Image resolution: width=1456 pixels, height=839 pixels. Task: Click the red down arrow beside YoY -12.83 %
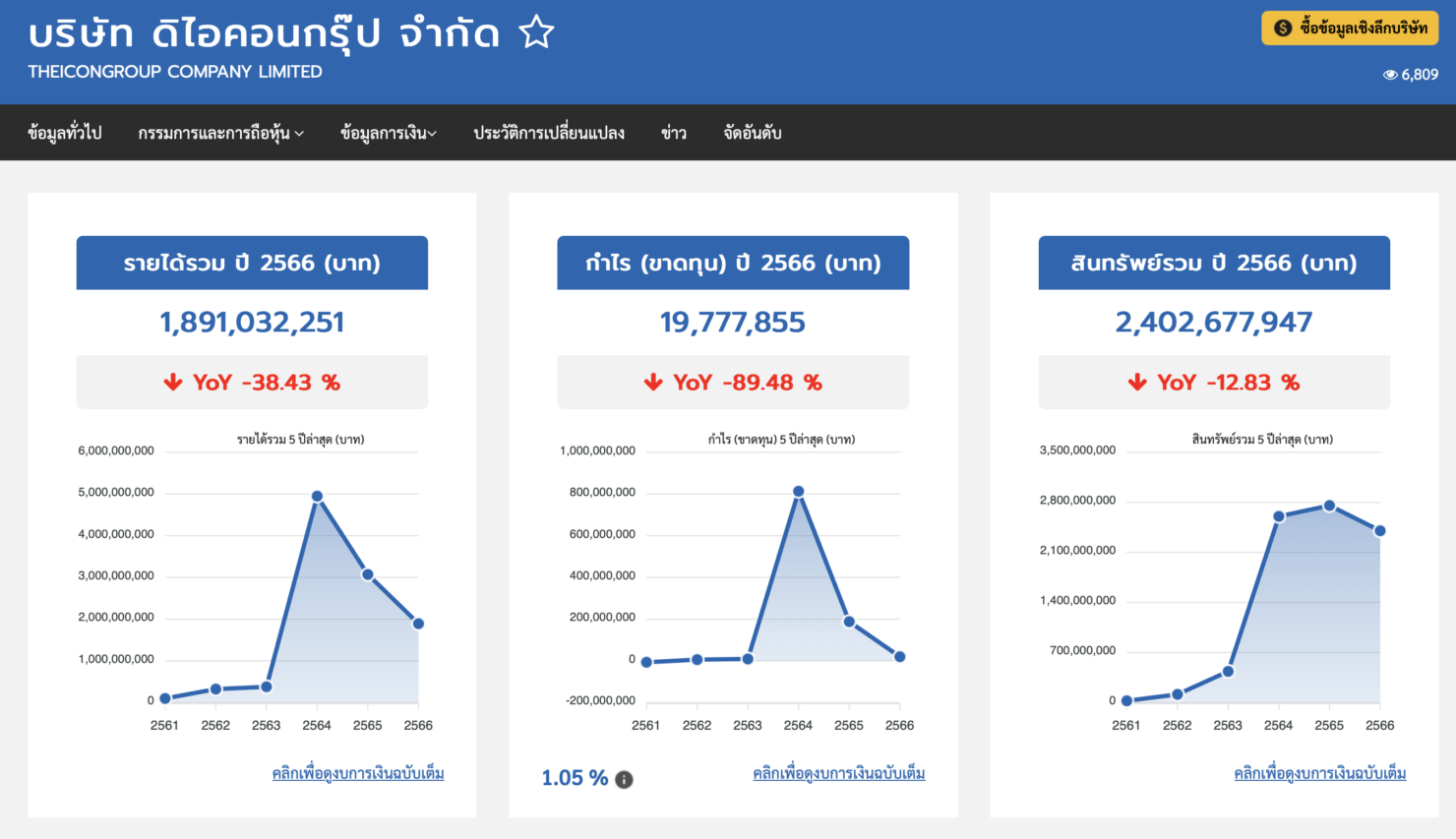[1137, 383]
